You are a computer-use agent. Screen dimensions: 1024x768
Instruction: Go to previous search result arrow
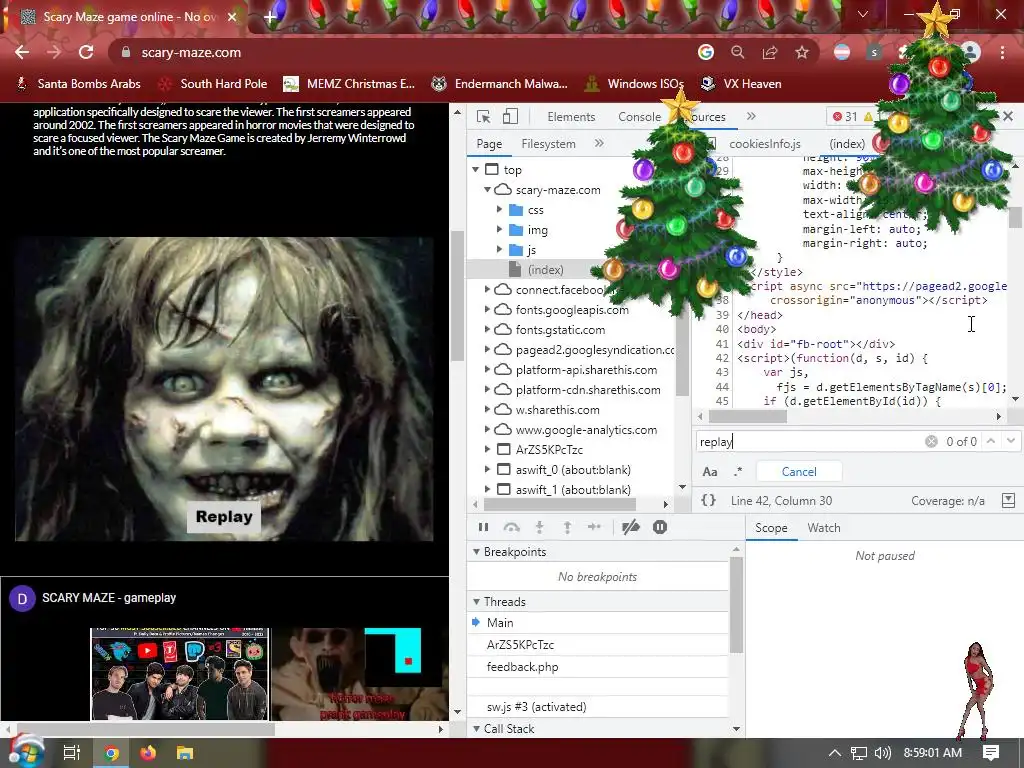(991, 441)
